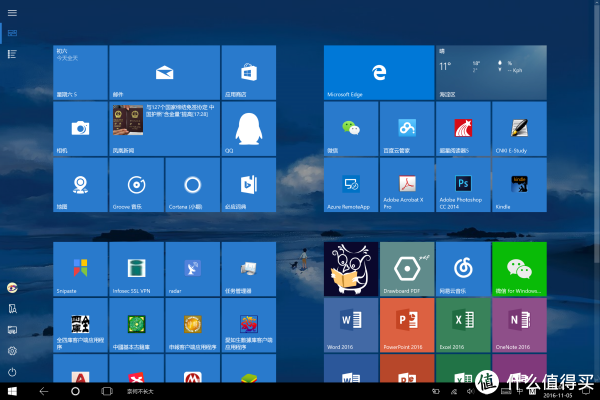Open the user account avatar in sidebar
Image resolution: width=600 pixels, height=400 pixels.
tap(12, 287)
